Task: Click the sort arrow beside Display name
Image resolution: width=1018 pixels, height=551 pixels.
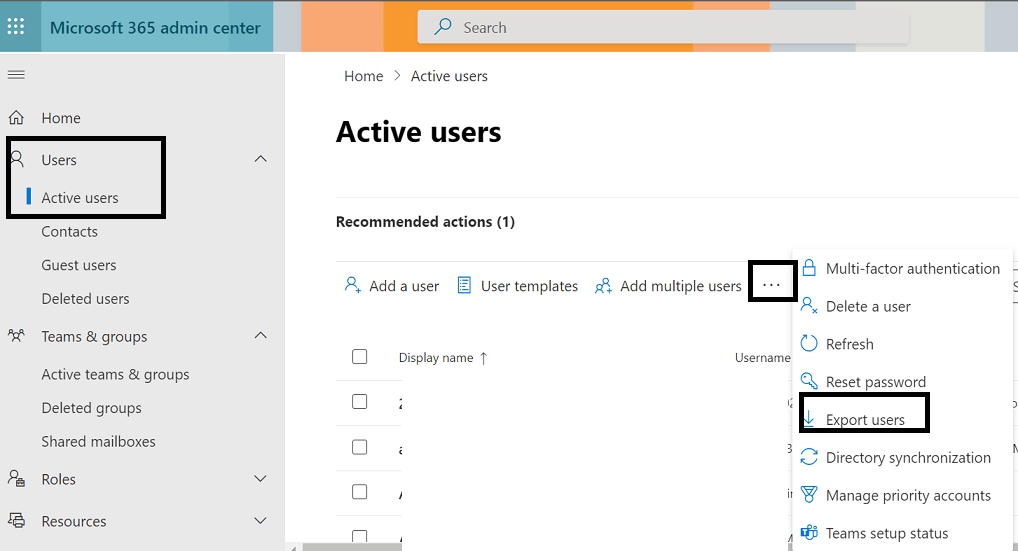Action: pos(483,358)
